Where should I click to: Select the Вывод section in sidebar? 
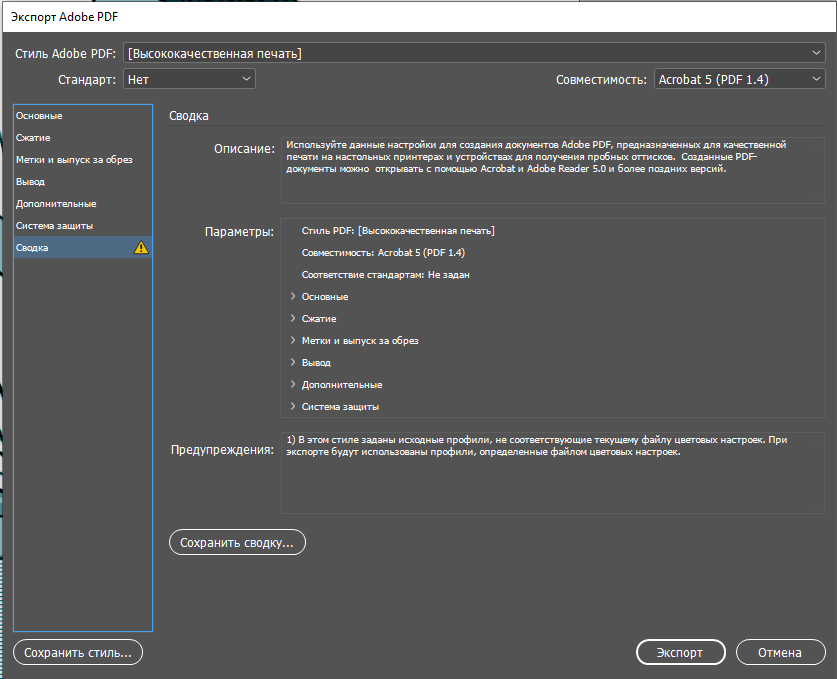pos(83,181)
